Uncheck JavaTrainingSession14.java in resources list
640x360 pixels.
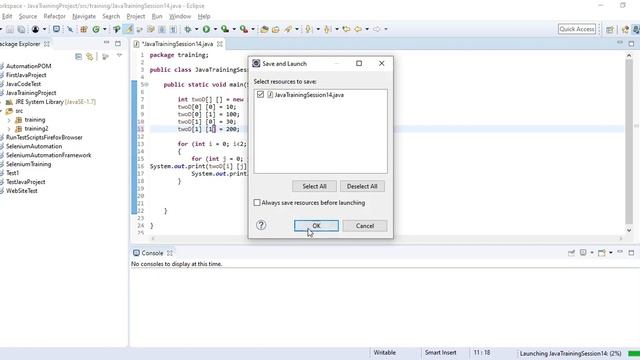click(260, 95)
